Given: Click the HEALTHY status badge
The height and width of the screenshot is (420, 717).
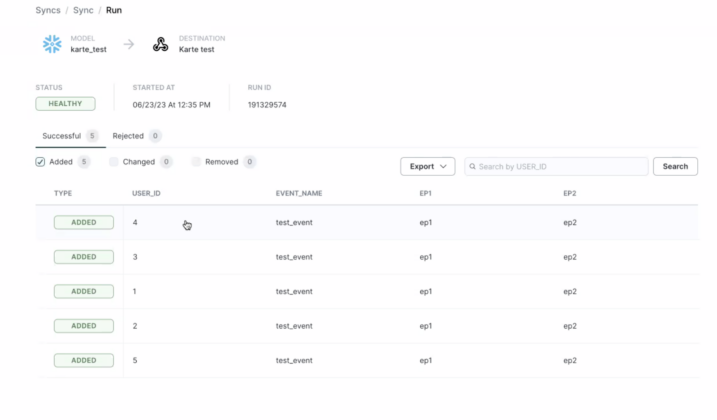Looking at the screenshot, I should (65, 104).
